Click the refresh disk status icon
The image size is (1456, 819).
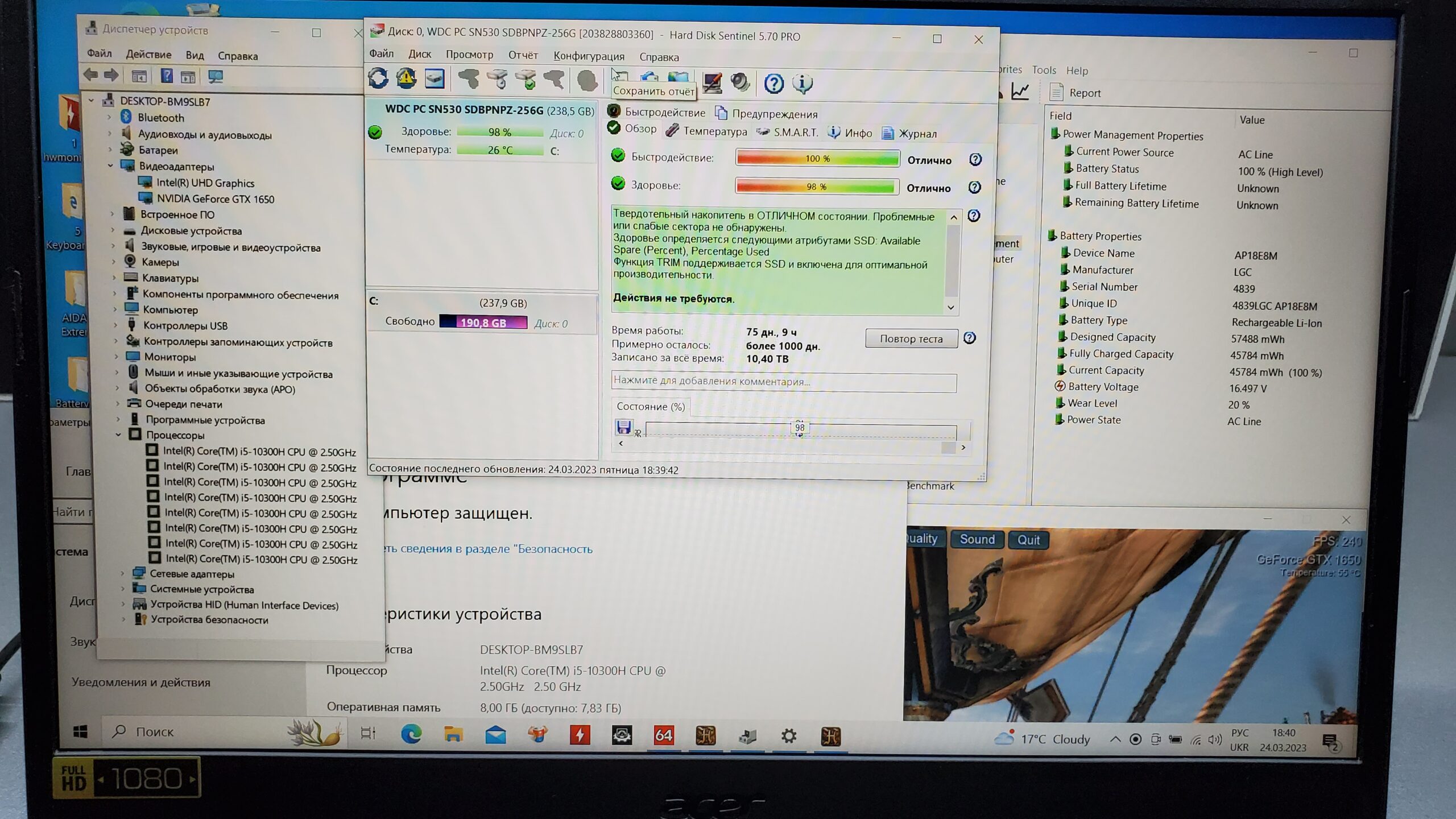point(378,78)
